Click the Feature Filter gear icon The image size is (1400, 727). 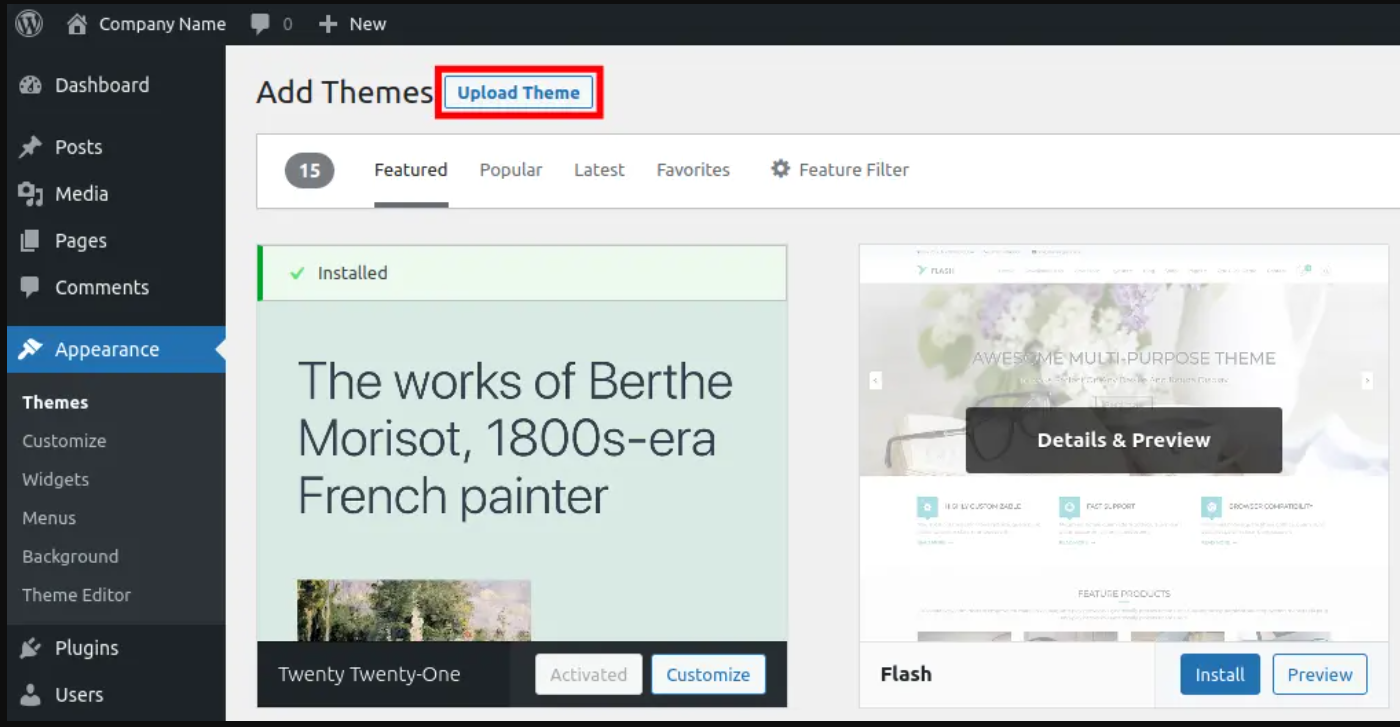[x=780, y=169]
